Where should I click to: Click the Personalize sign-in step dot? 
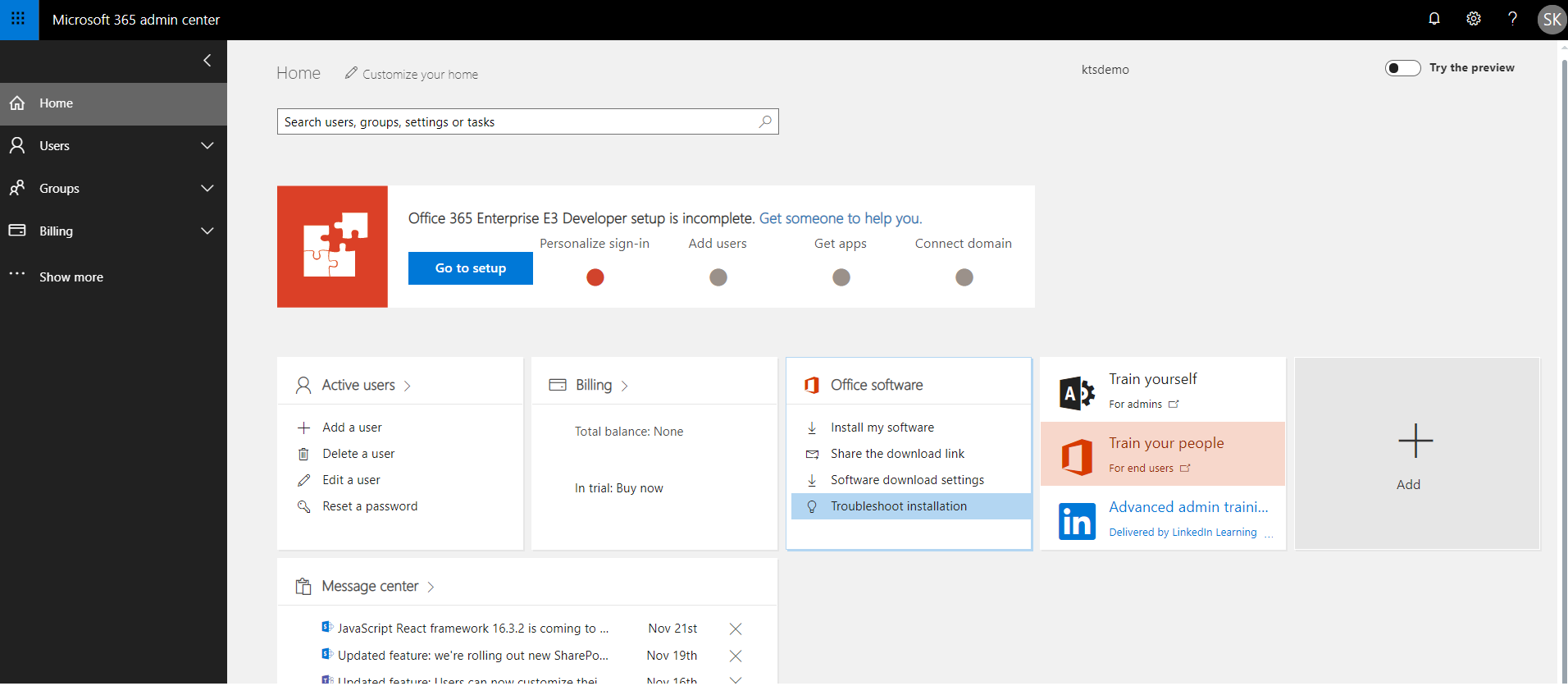[x=595, y=277]
